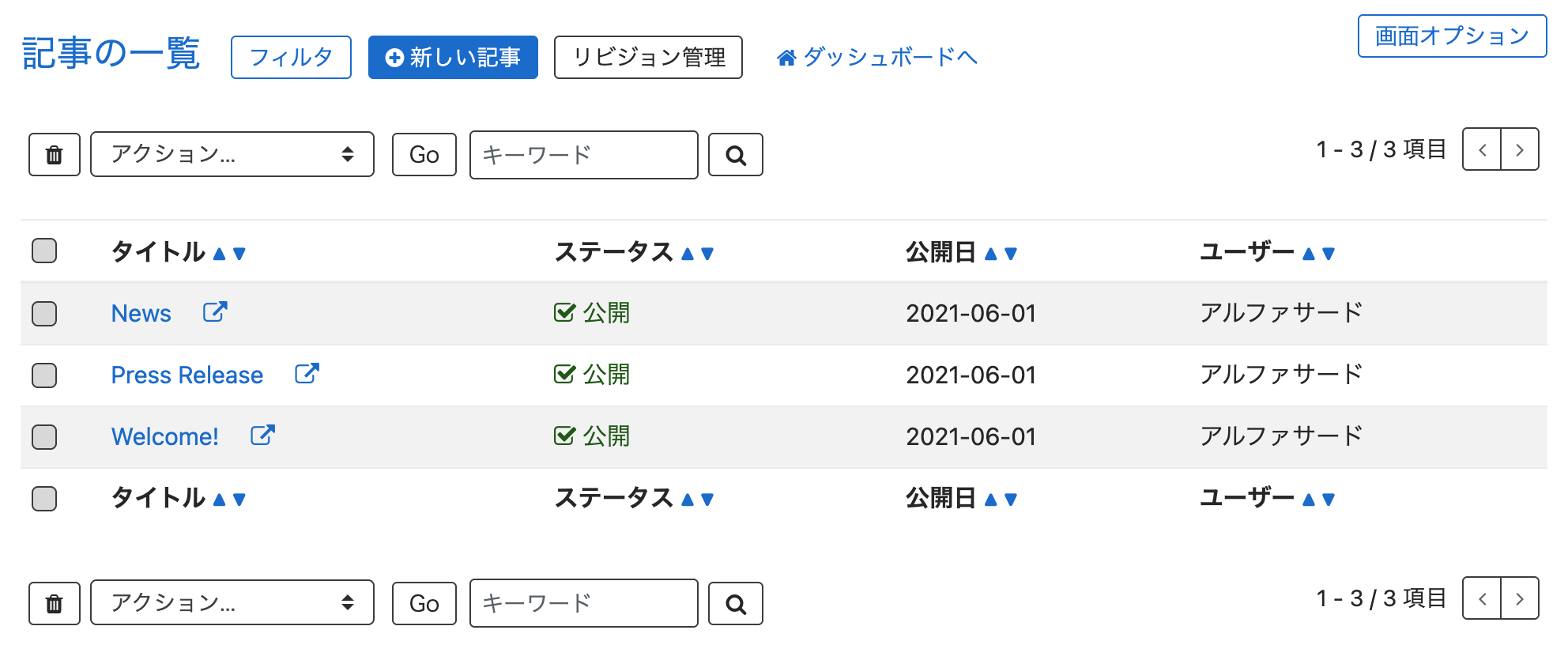Viewport: 1568px width, 645px height.
Task: Click the top trash delete icon
Action: [55, 154]
